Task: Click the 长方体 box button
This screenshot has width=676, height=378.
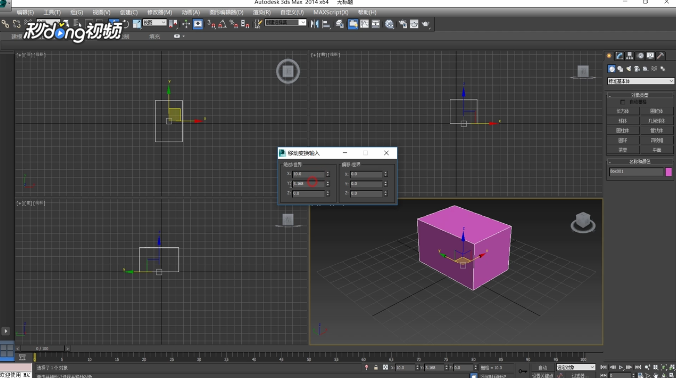Action: pyautogui.click(x=623, y=111)
